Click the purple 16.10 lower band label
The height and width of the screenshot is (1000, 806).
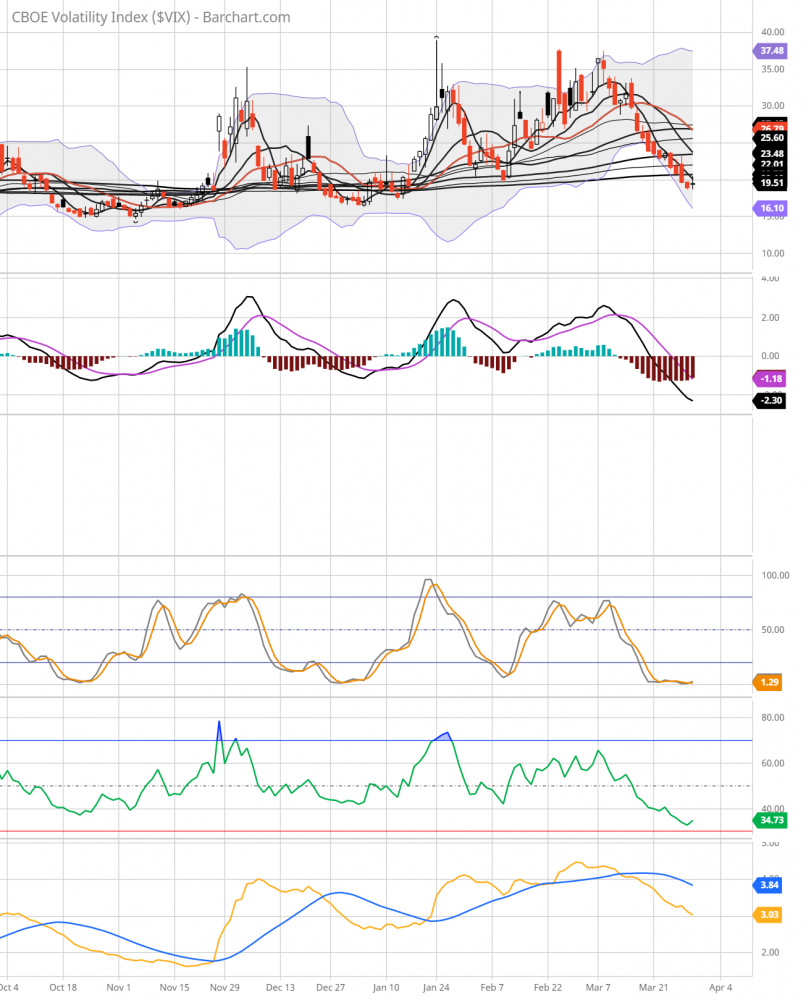tap(770, 208)
